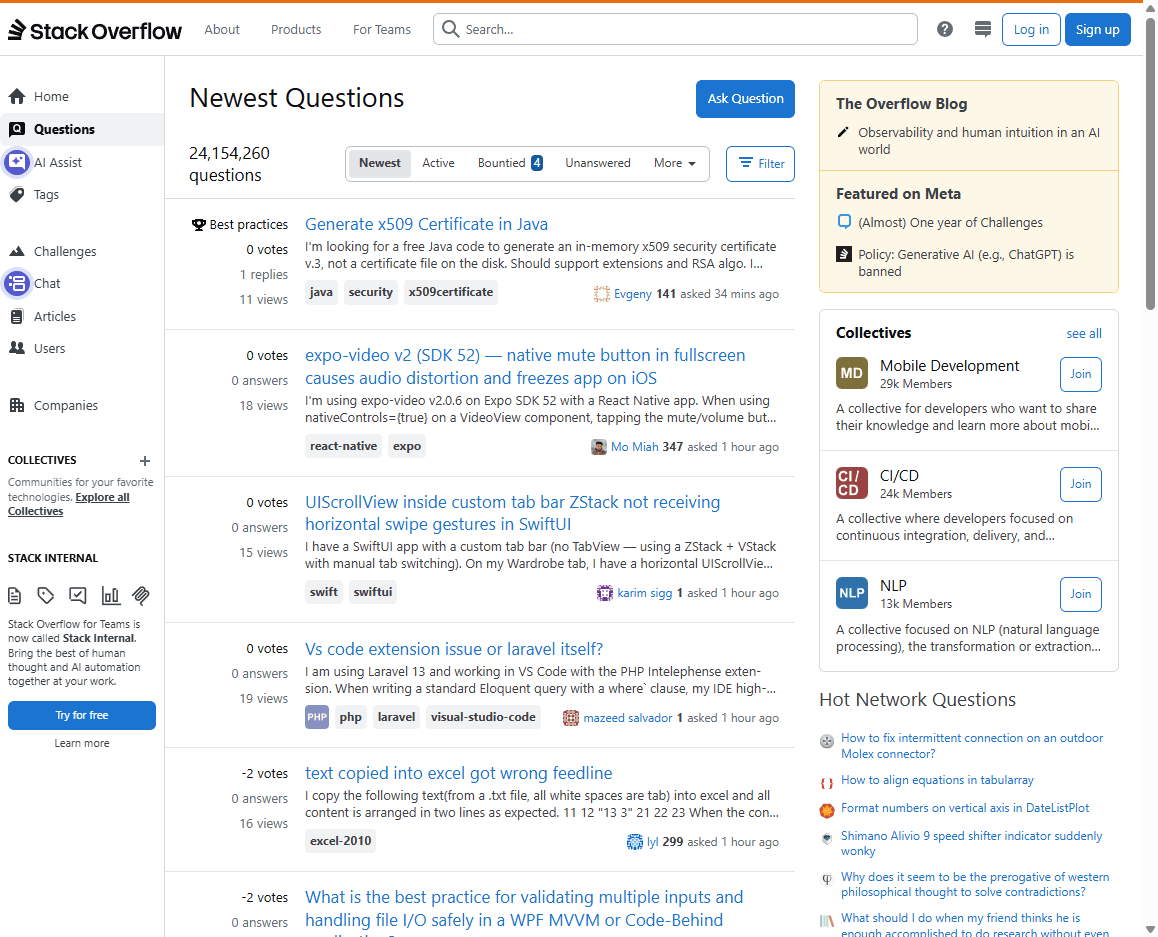The width and height of the screenshot is (1158, 937).
Task: Click the Companies building icon
Action: (17, 405)
